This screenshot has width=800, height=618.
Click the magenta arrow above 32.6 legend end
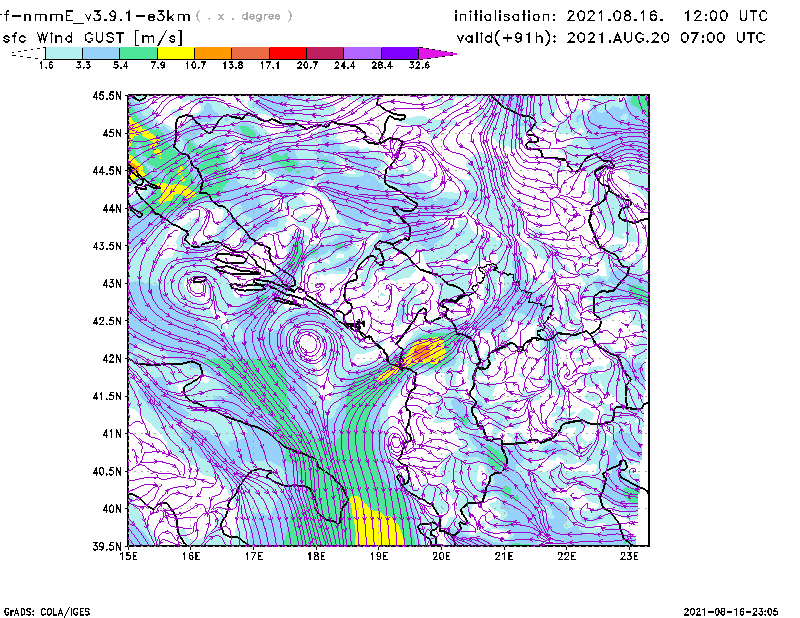(x=436, y=53)
